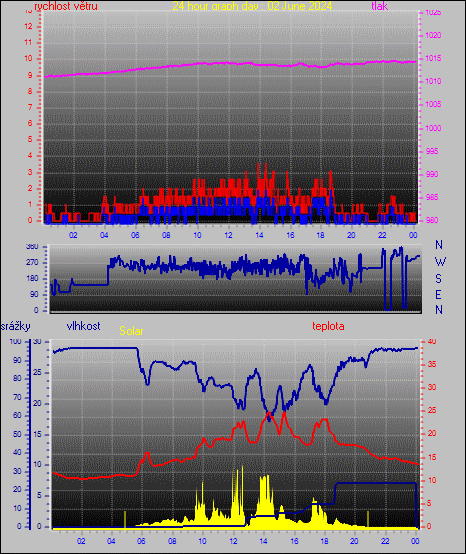Click the '360' wind direction axis value
Image resolution: width=466 pixels, height=554 pixels.
coord(32,247)
